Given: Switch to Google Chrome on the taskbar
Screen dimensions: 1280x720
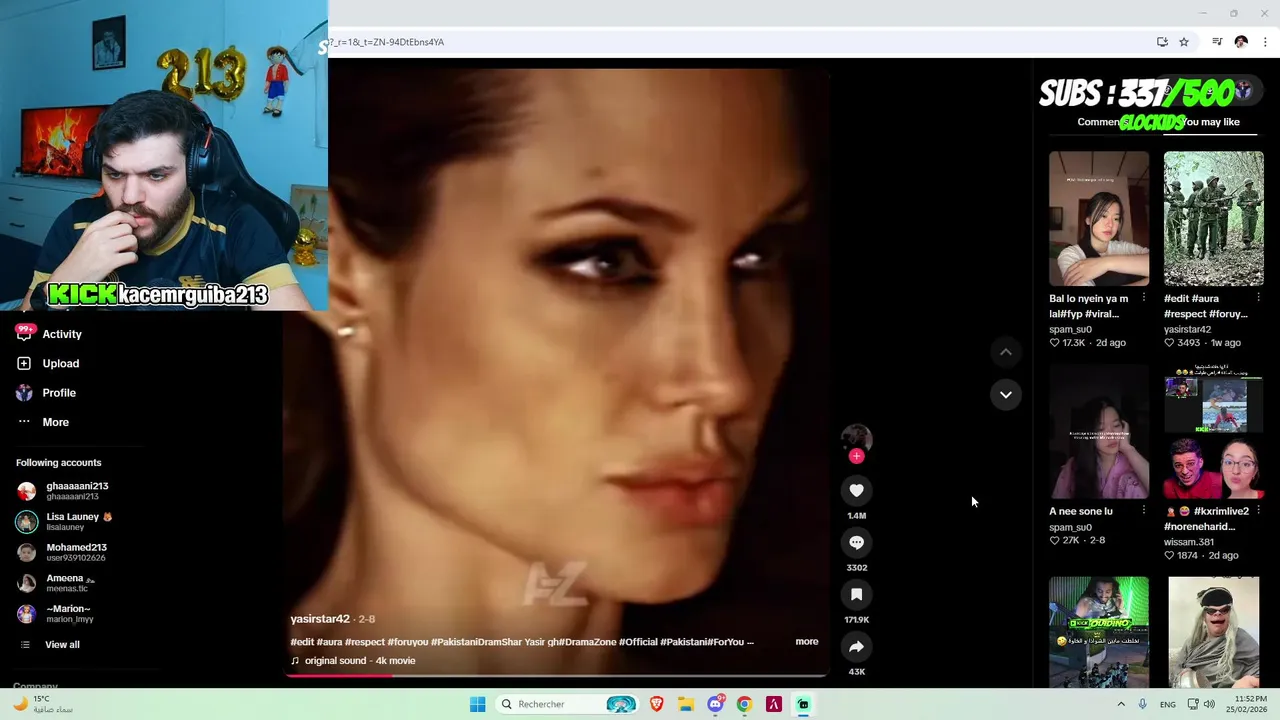Looking at the screenshot, I should pos(744,704).
